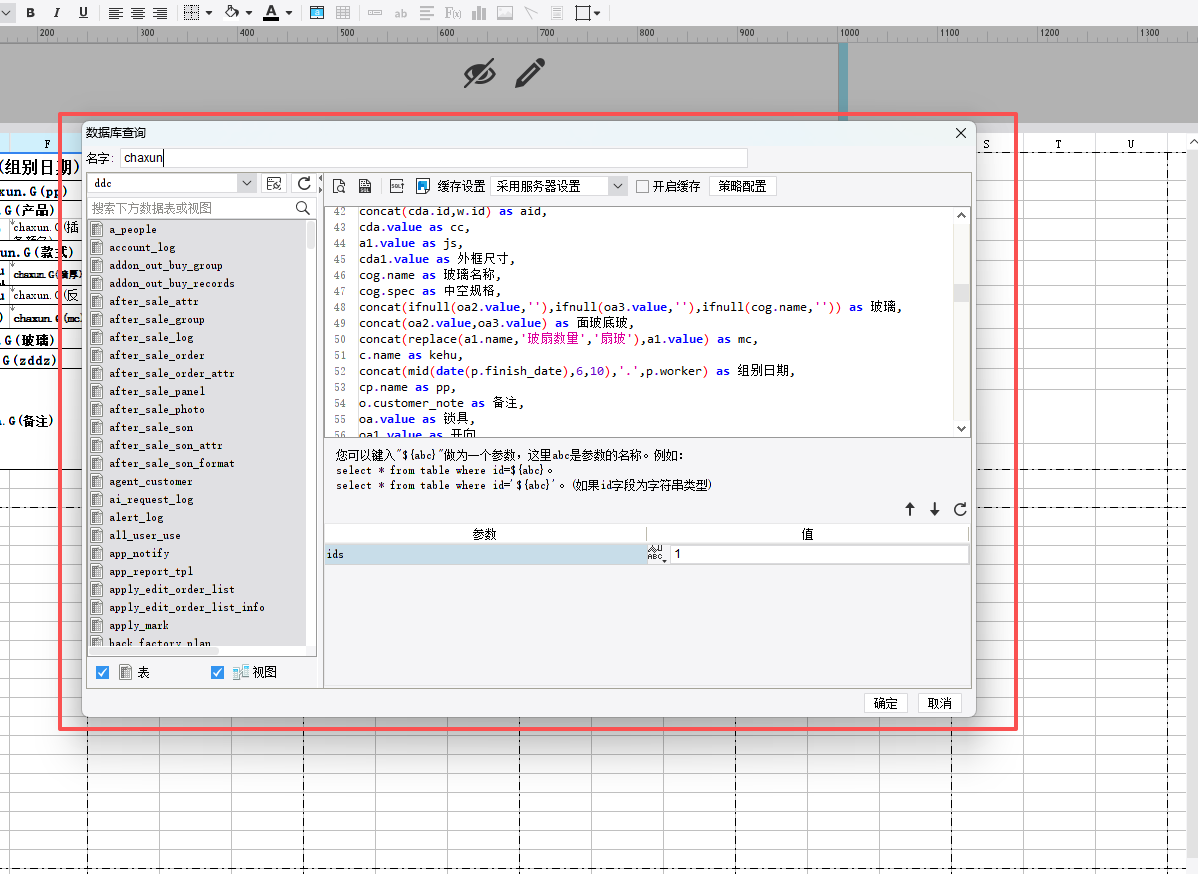Screen dimensions: 1198x874
Task: Open the ids parameter type dropdown
Action: tap(657, 554)
